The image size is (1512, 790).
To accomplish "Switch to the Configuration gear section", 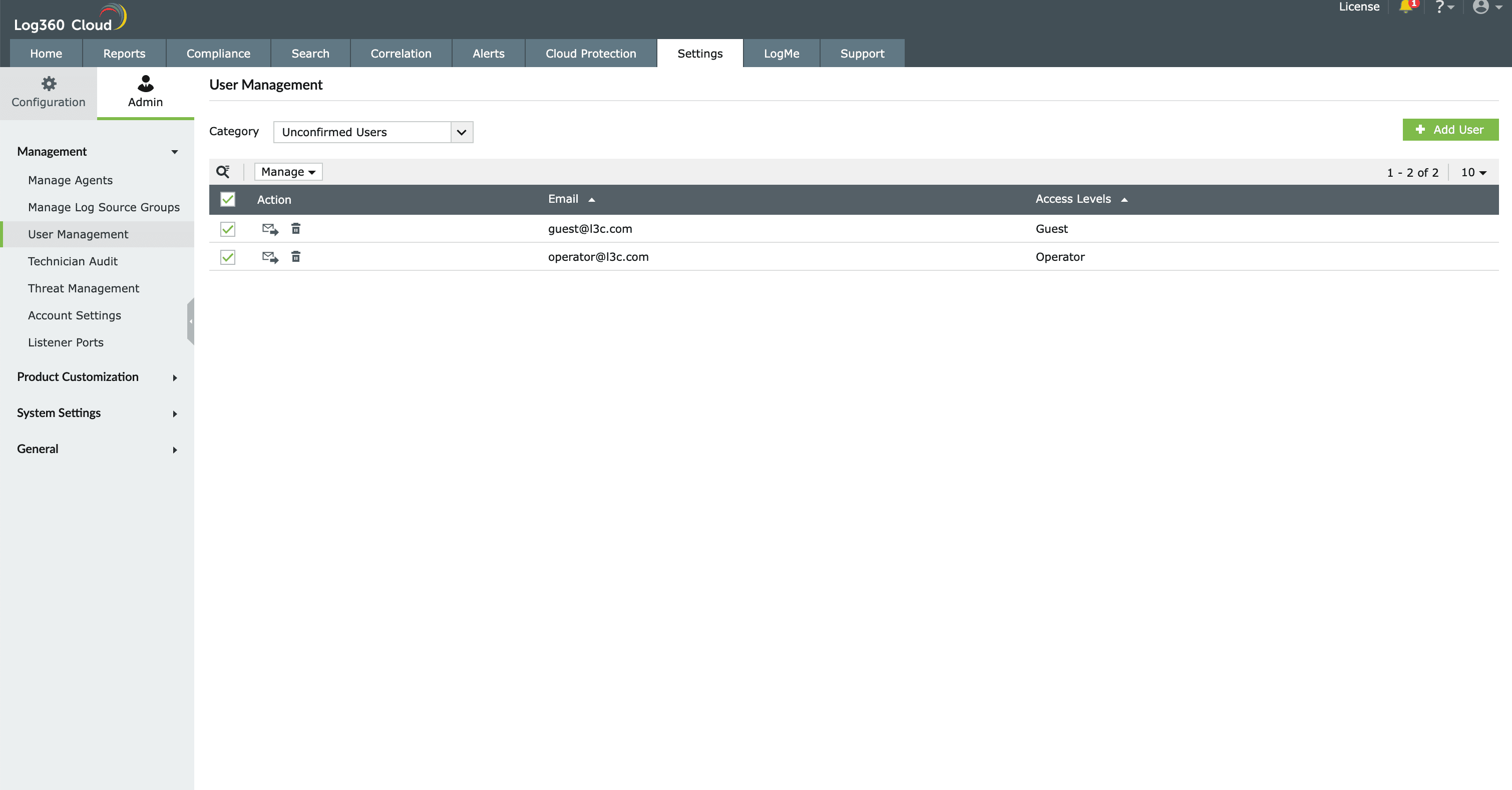I will [49, 93].
